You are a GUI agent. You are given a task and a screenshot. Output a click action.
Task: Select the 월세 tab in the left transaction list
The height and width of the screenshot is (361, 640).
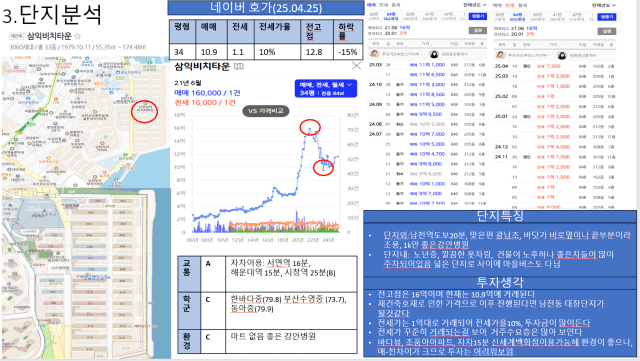pyautogui.click(x=396, y=5)
